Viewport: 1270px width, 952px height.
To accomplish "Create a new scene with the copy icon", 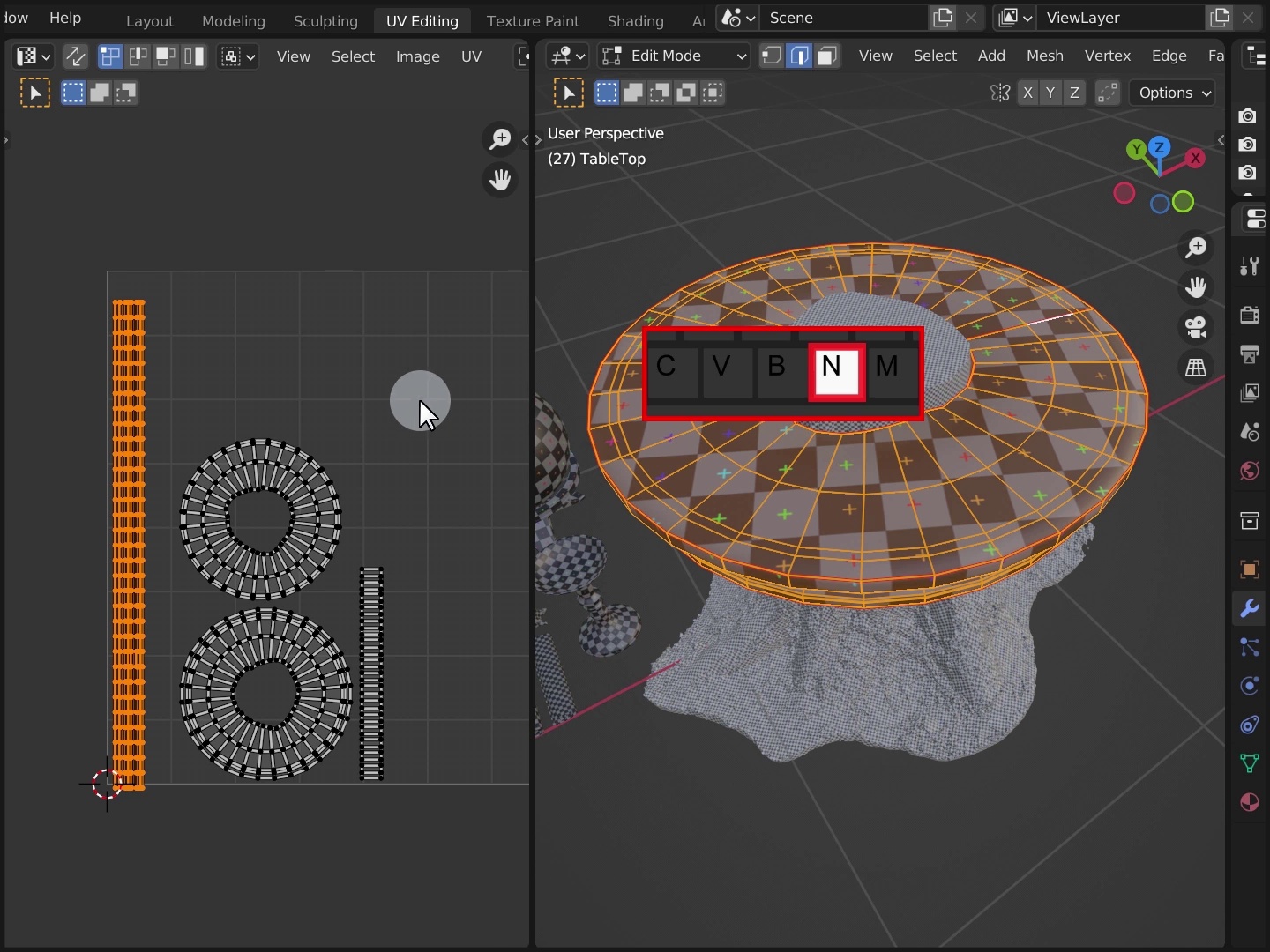I will [x=943, y=18].
